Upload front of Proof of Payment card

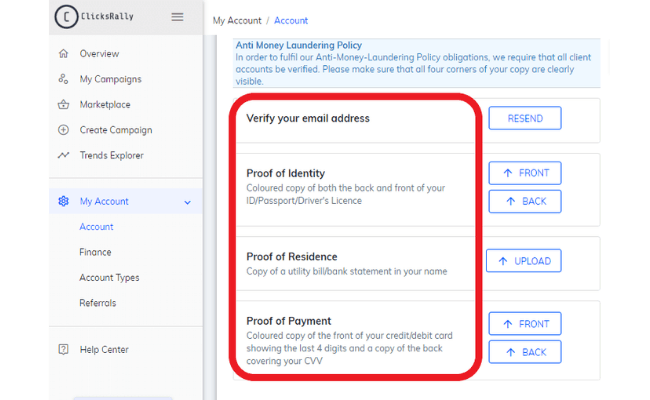[x=525, y=324]
